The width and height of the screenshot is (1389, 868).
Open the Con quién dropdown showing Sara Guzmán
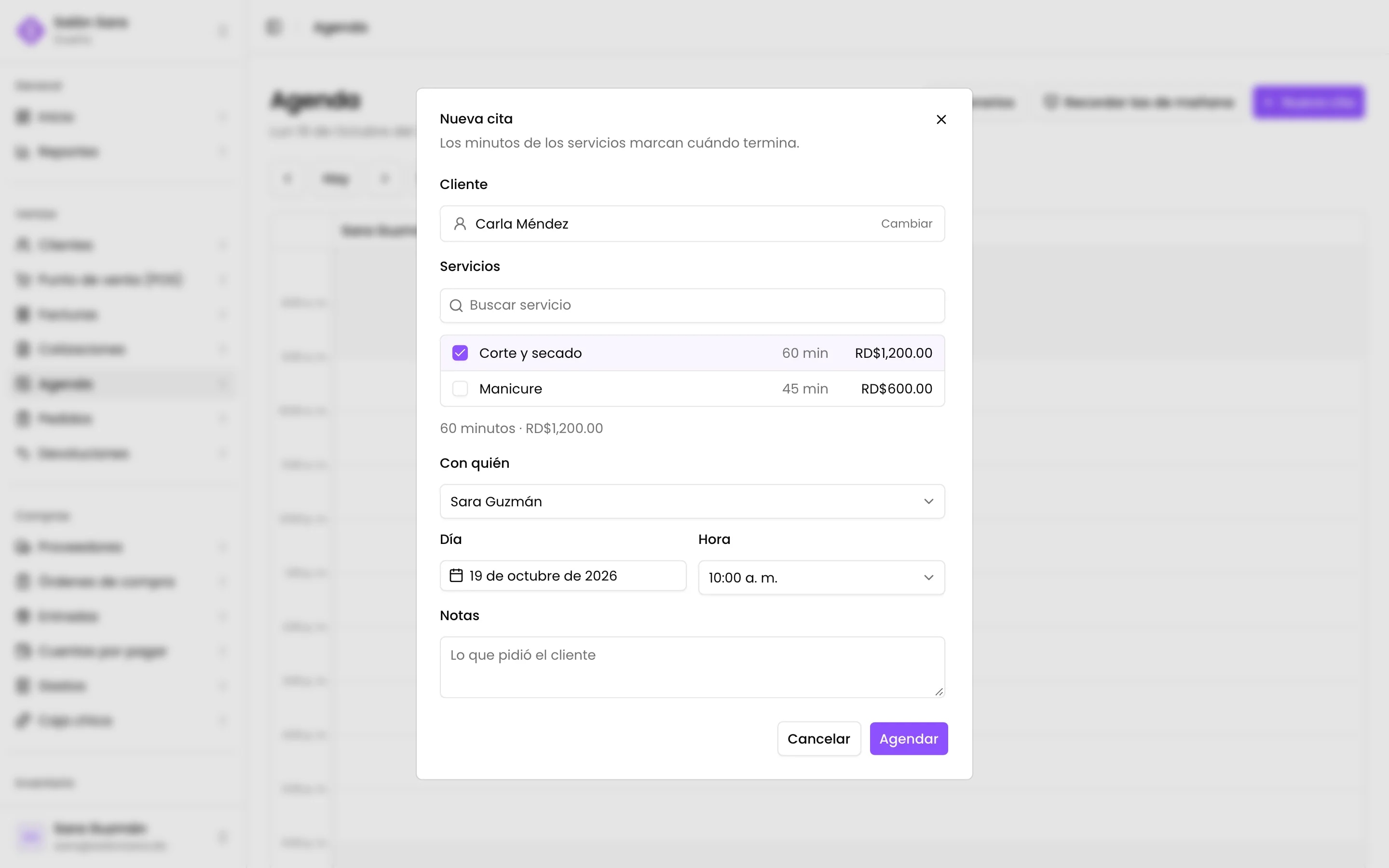tap(692, 502)
